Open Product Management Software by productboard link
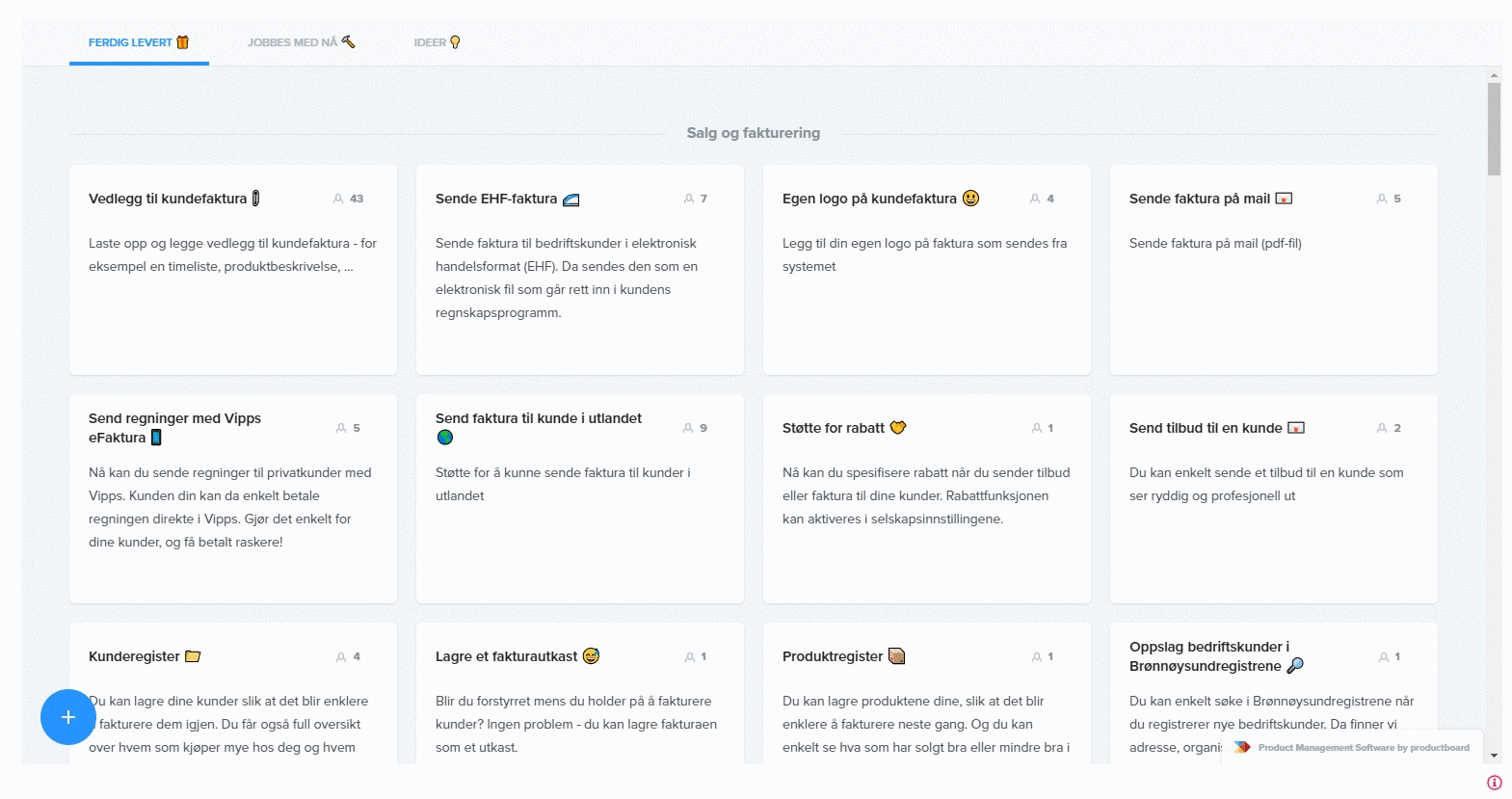This screenshot has height=799, width=1512. pos(1363,748)
